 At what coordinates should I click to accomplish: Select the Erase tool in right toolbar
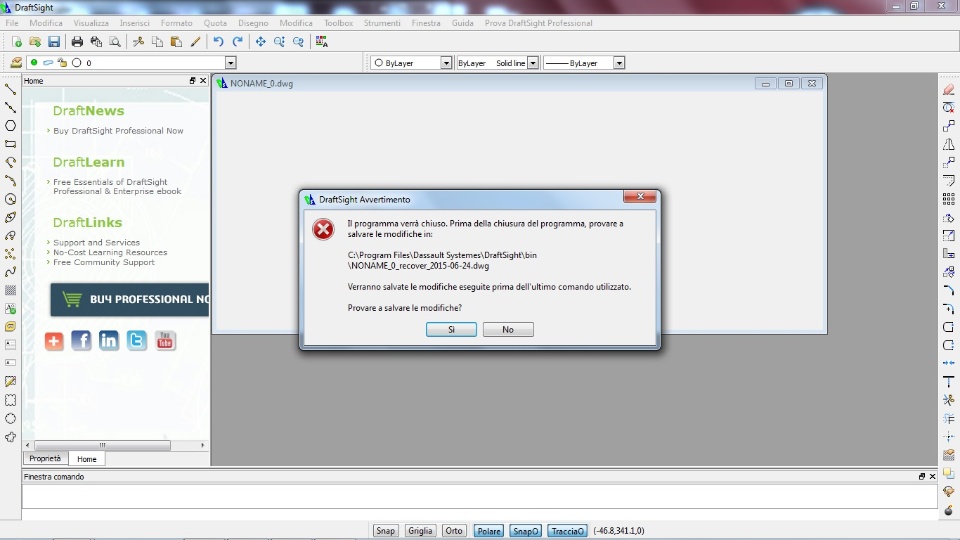pos(948,89)
